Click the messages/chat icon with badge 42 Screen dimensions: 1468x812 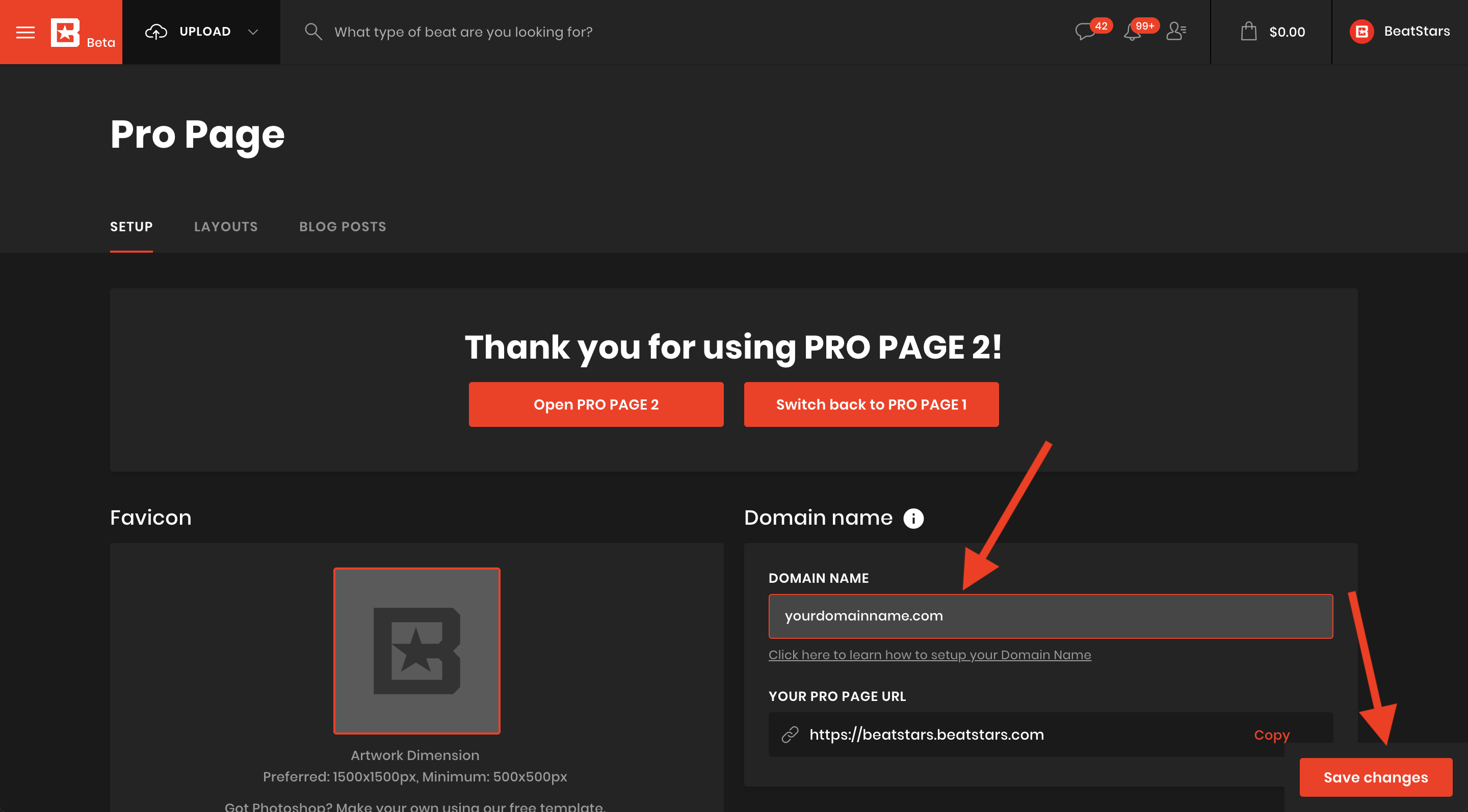[x=1086, y=30]
